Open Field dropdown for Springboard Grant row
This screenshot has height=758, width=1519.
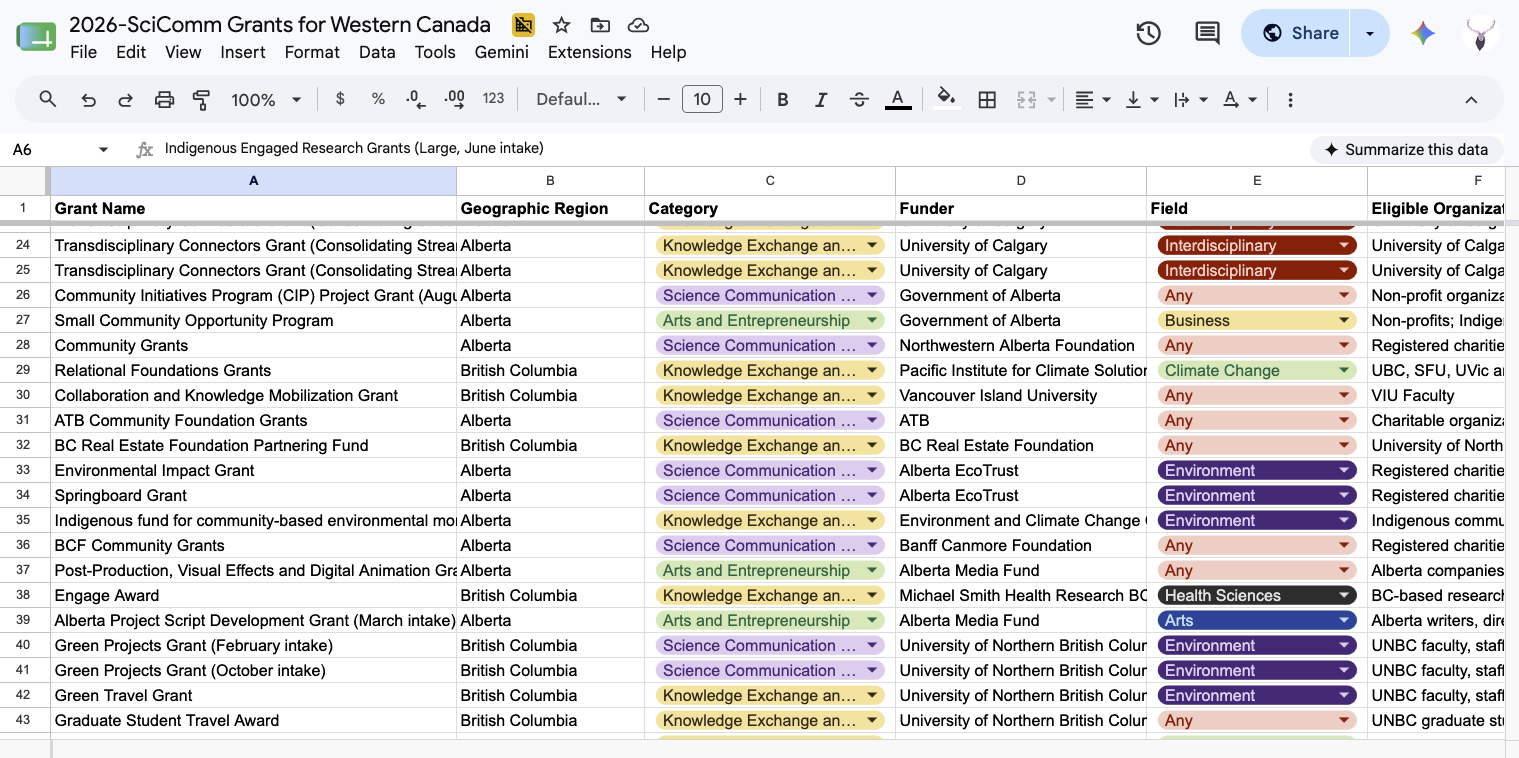1343,495
